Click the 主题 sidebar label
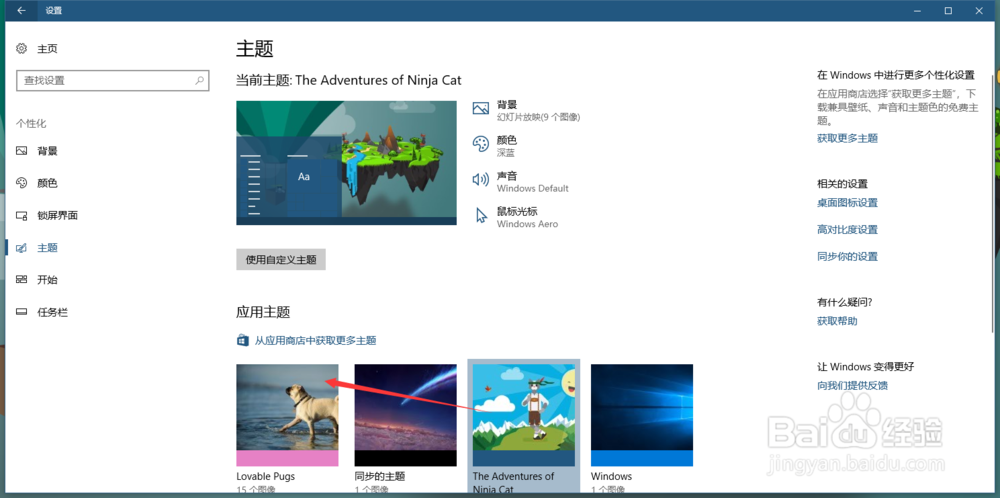1000x498 pixels. pos(48,247)
